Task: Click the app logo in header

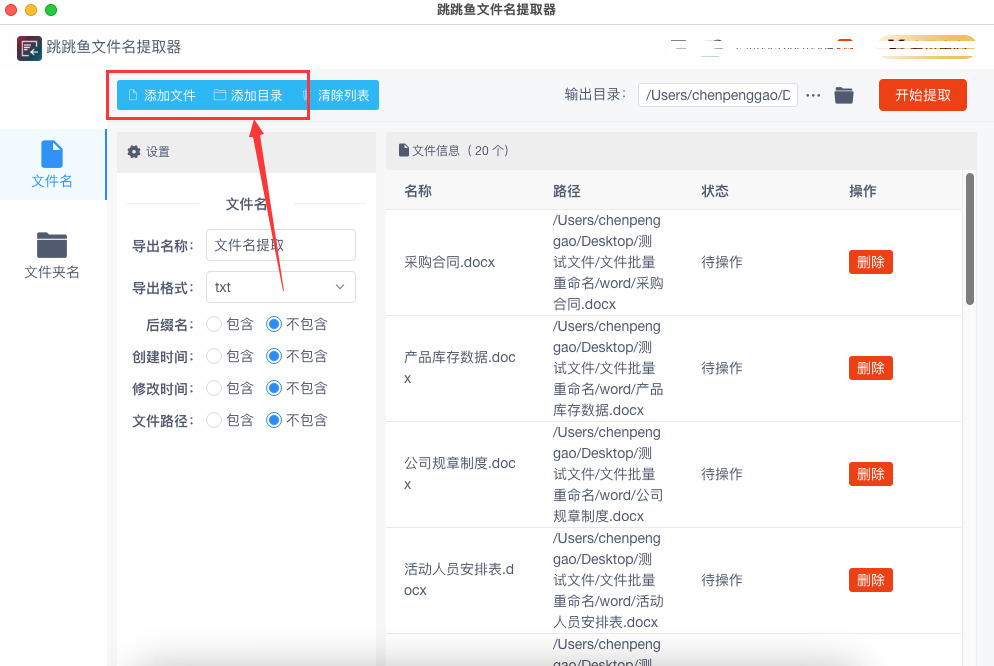Action: (x=29, y=47)
